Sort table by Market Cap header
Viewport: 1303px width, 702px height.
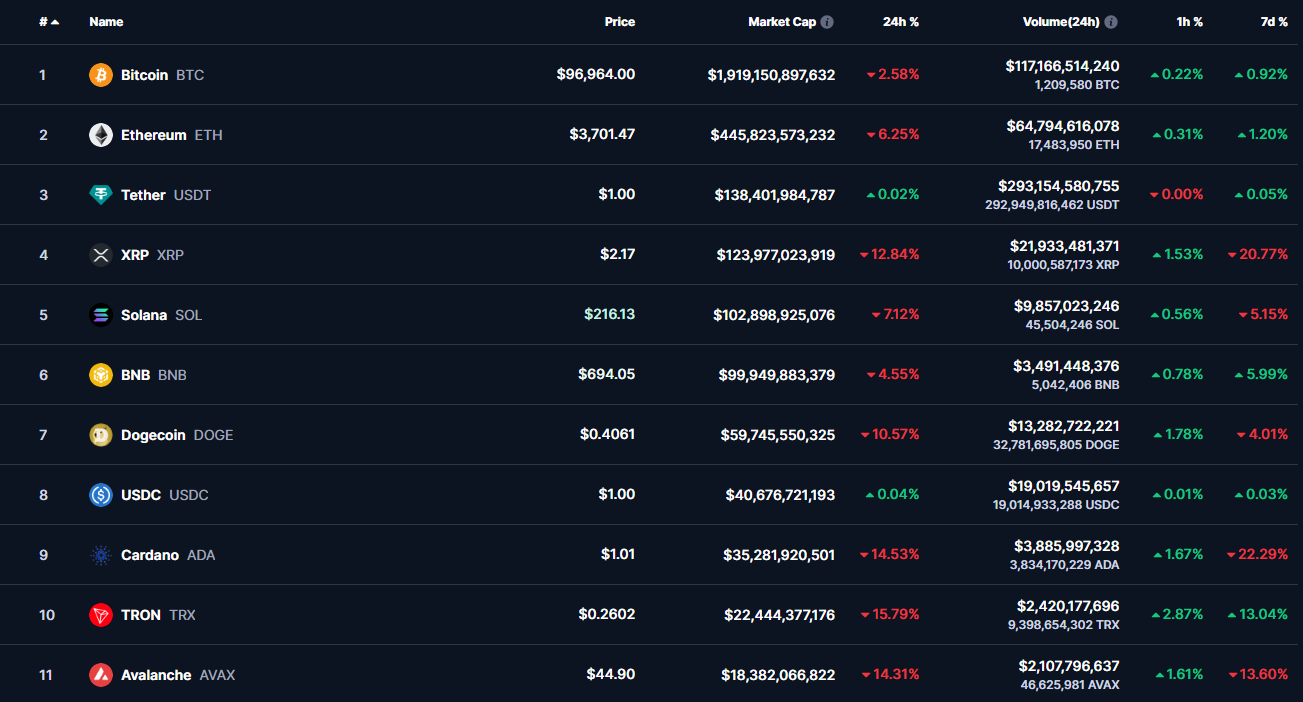coord(782,22)
